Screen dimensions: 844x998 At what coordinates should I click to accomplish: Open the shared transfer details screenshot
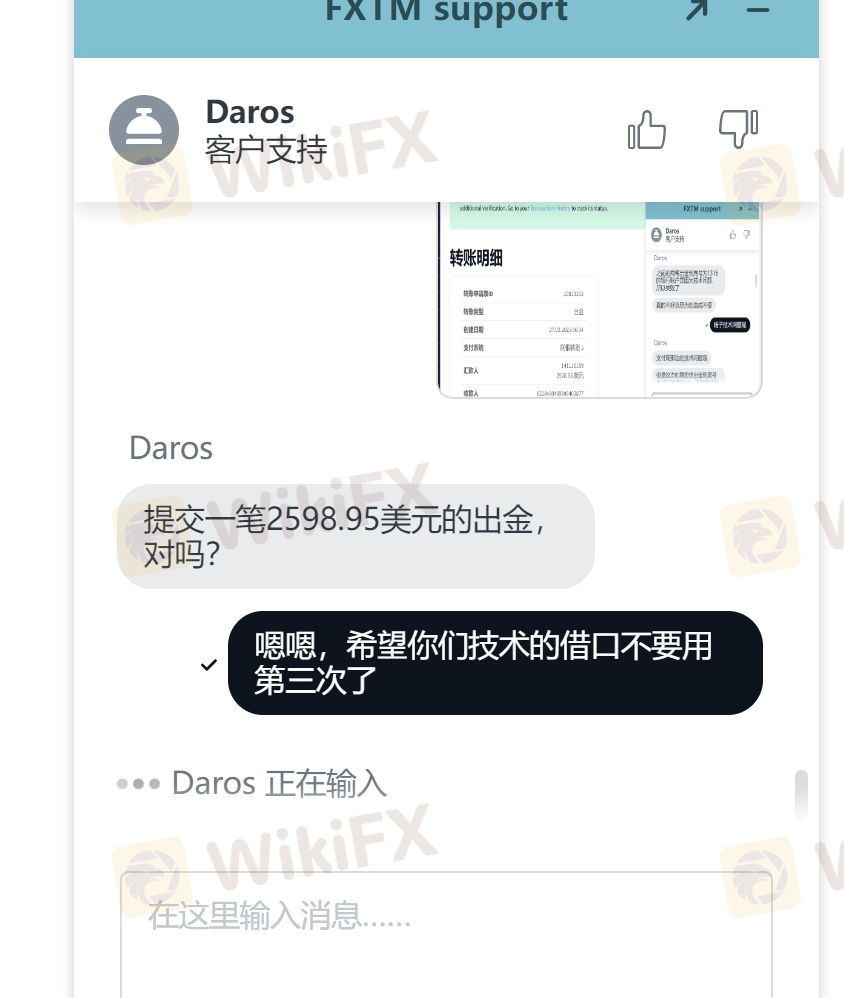tap(600, 300)
